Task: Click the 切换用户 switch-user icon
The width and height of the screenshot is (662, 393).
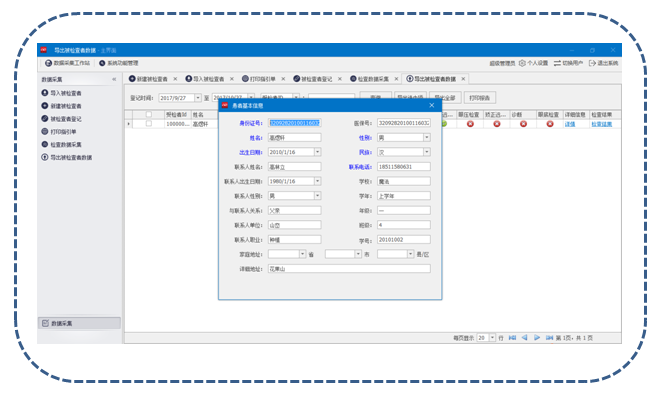Action: tap(557, 63)
